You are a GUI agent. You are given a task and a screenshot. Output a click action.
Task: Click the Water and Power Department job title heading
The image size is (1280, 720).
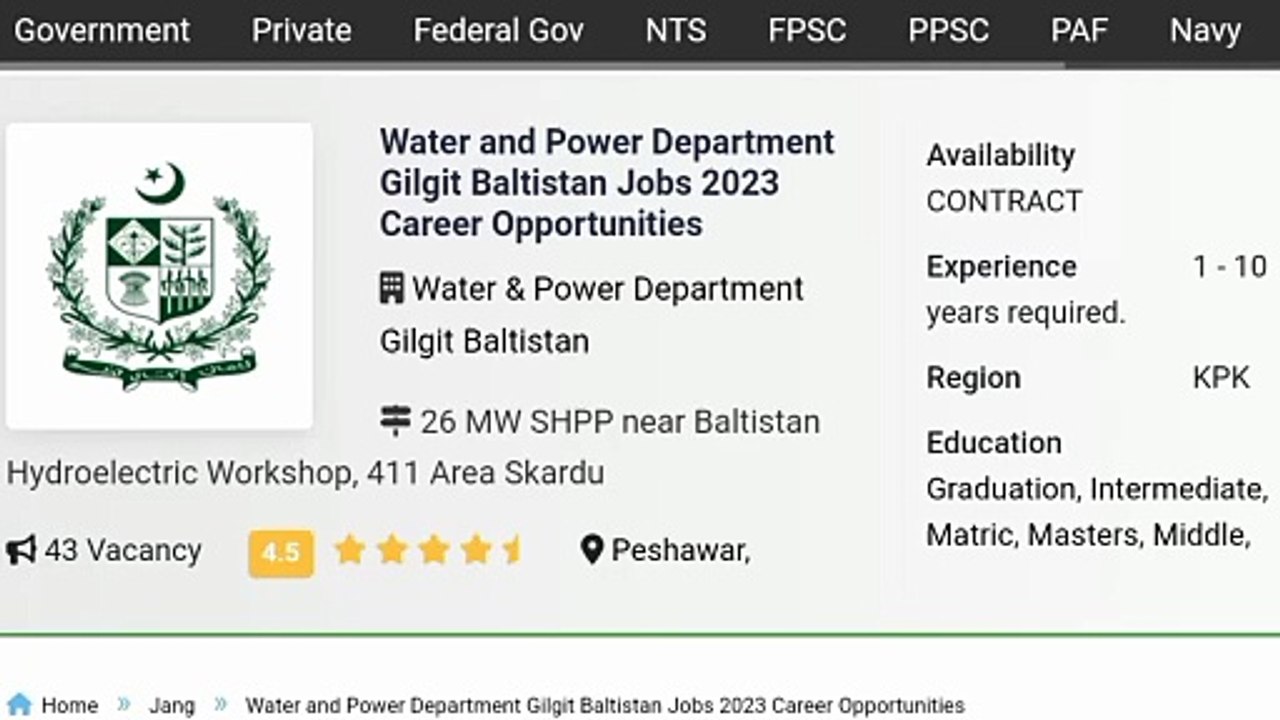pyautogui.click(x=606, y=182)
